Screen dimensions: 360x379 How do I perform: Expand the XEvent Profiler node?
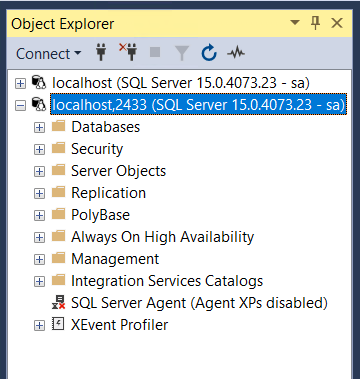(x=39, y=326)
